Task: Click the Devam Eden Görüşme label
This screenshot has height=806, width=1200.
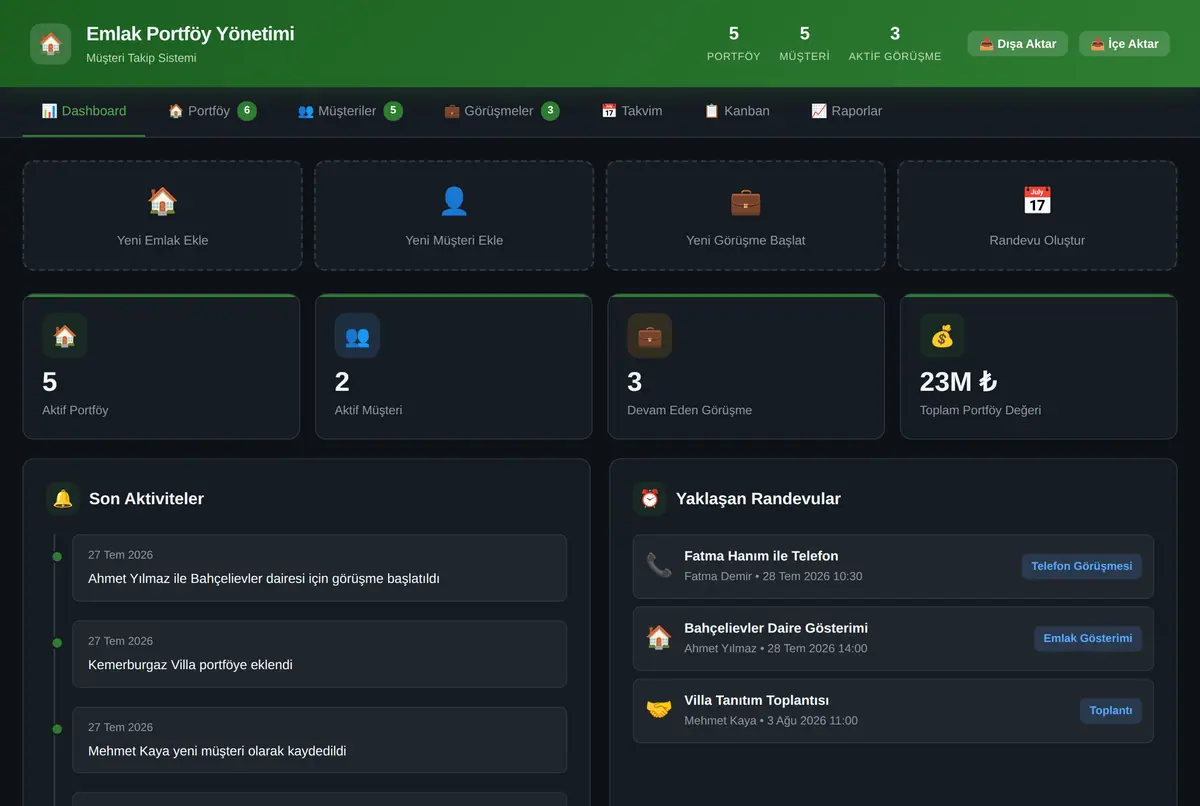Action: coord(690,410)
